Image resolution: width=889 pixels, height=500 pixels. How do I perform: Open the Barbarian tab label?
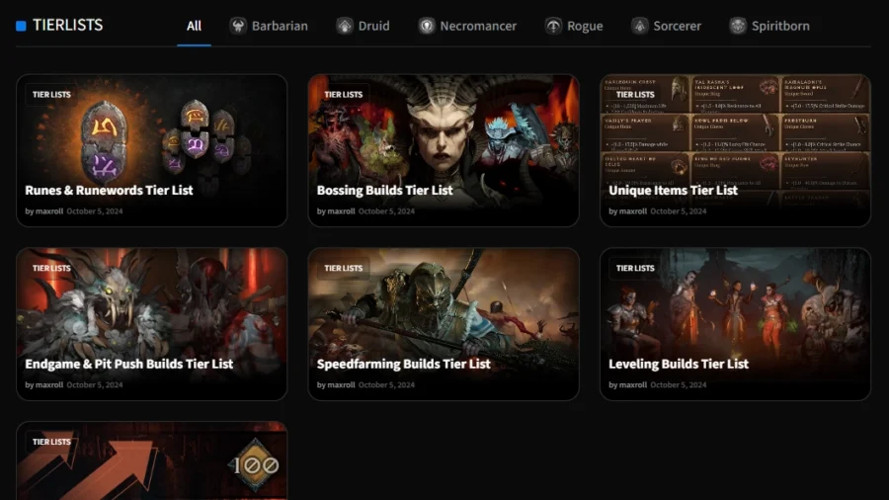[280, 26]
